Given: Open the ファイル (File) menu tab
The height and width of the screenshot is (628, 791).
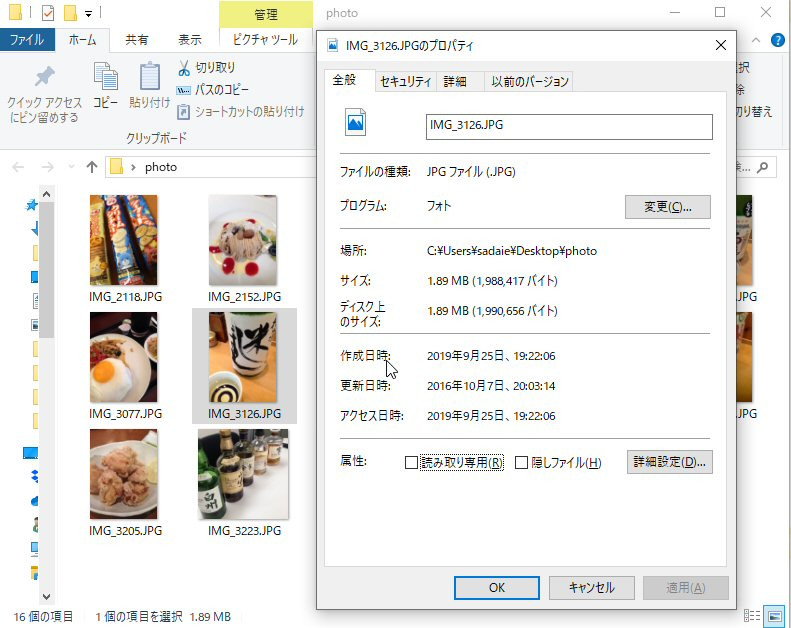Looking at the screenshot, I should tap(27, 39).
